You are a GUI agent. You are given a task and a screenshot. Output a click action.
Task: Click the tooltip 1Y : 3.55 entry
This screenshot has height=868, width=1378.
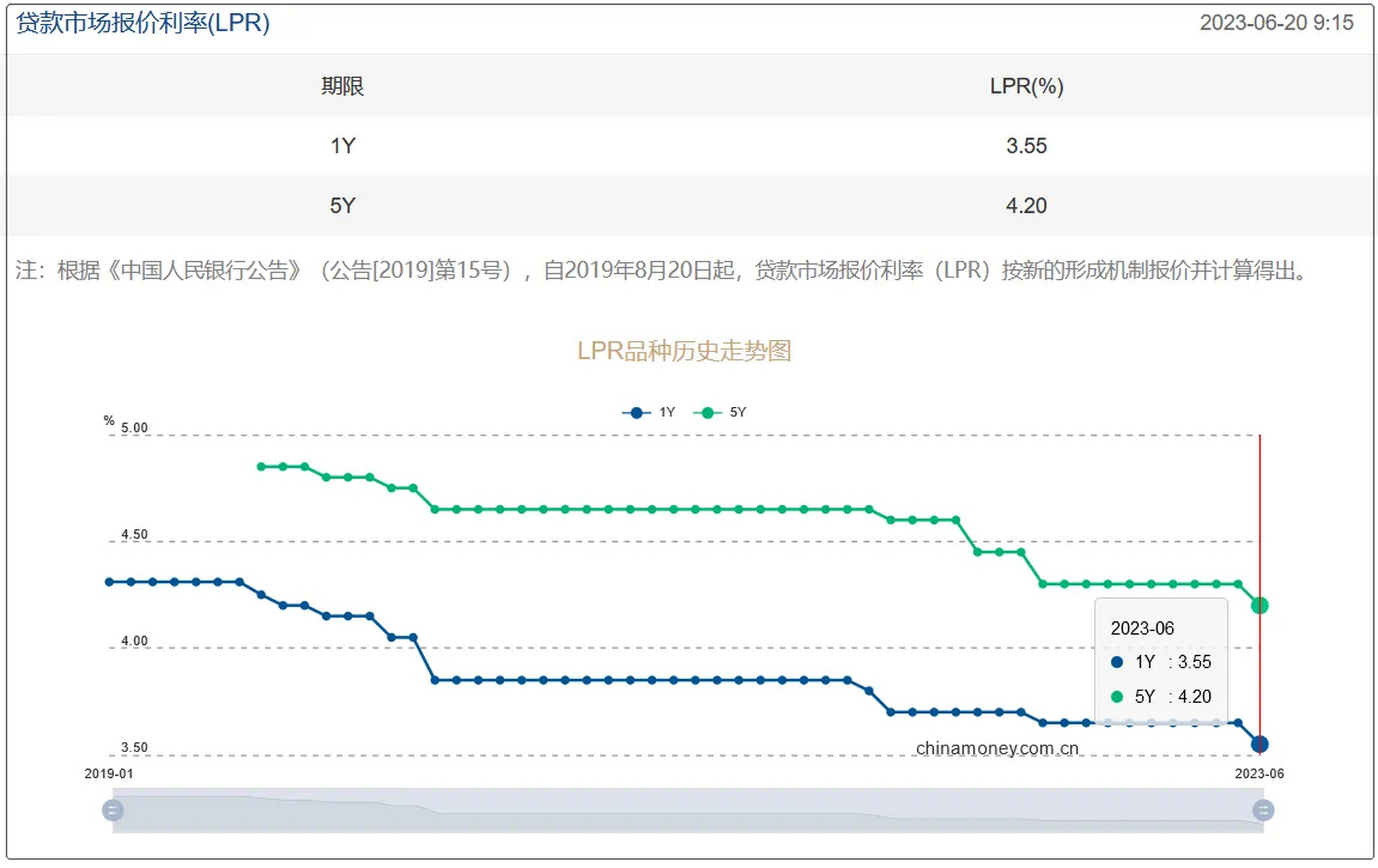tap(1161, 663)
